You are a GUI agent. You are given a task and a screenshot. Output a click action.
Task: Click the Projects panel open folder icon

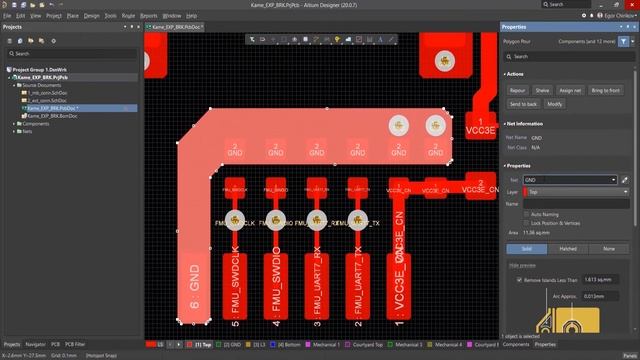click(x=31, y=41)
